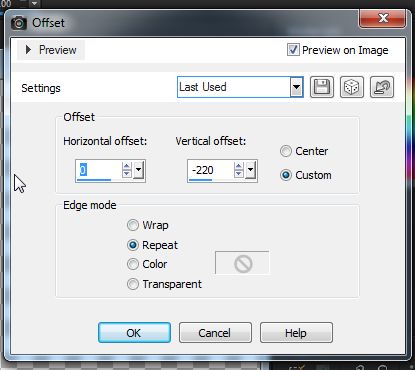Click the reset to default icon
The height and width of the screenshot is (370, 415).
coord(382,87)
